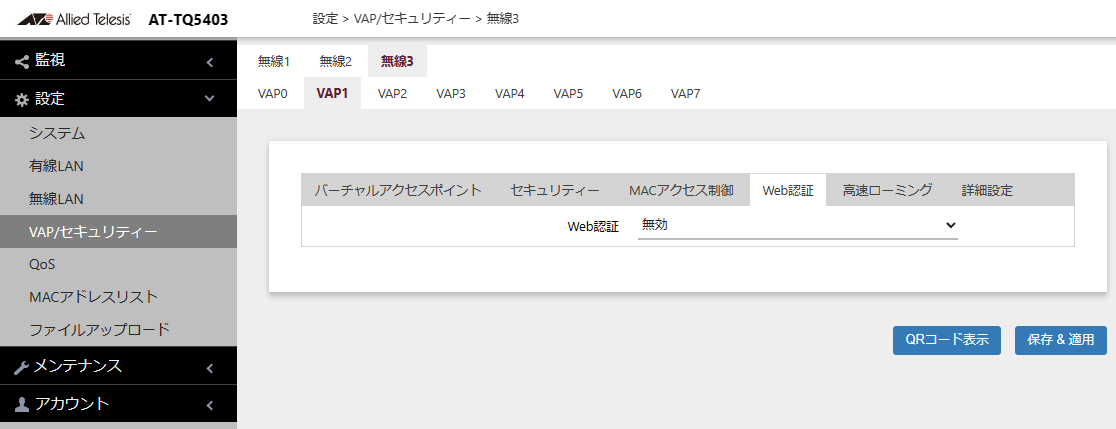Image resolution: width=1116 pixels, height=429 pixels.
Task: Open the Web認証 dropdown set to 無効
Action: [798, 226]
